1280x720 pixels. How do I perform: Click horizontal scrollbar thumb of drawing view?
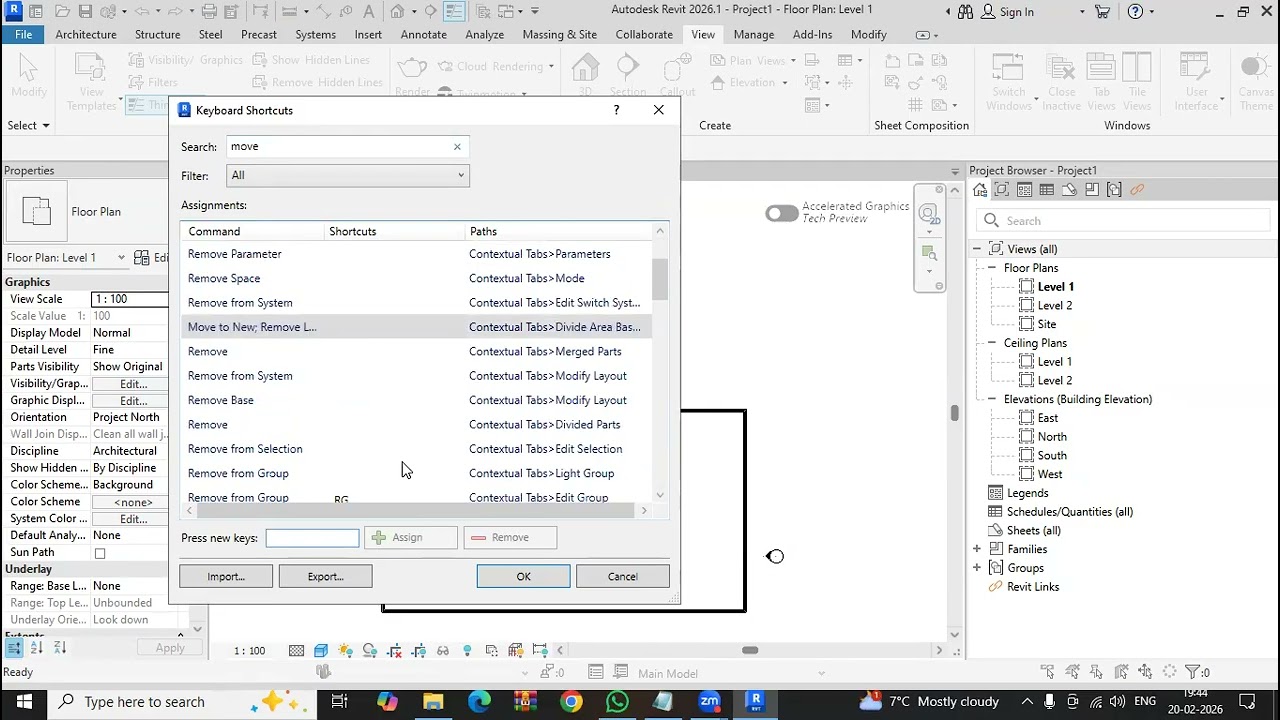pyautogui.click(x=750, y=650)
